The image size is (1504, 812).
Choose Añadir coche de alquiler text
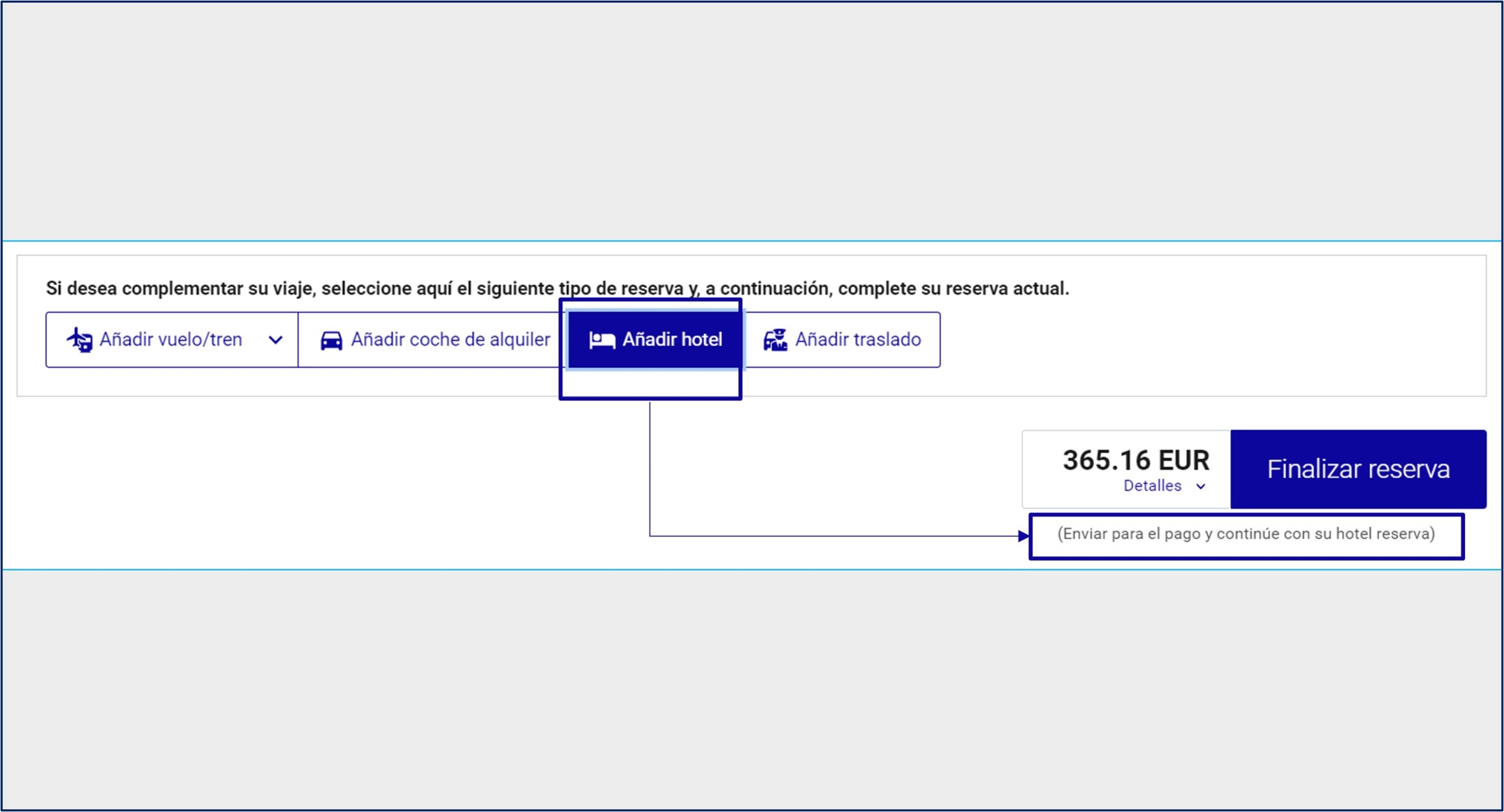pos(450,340)
